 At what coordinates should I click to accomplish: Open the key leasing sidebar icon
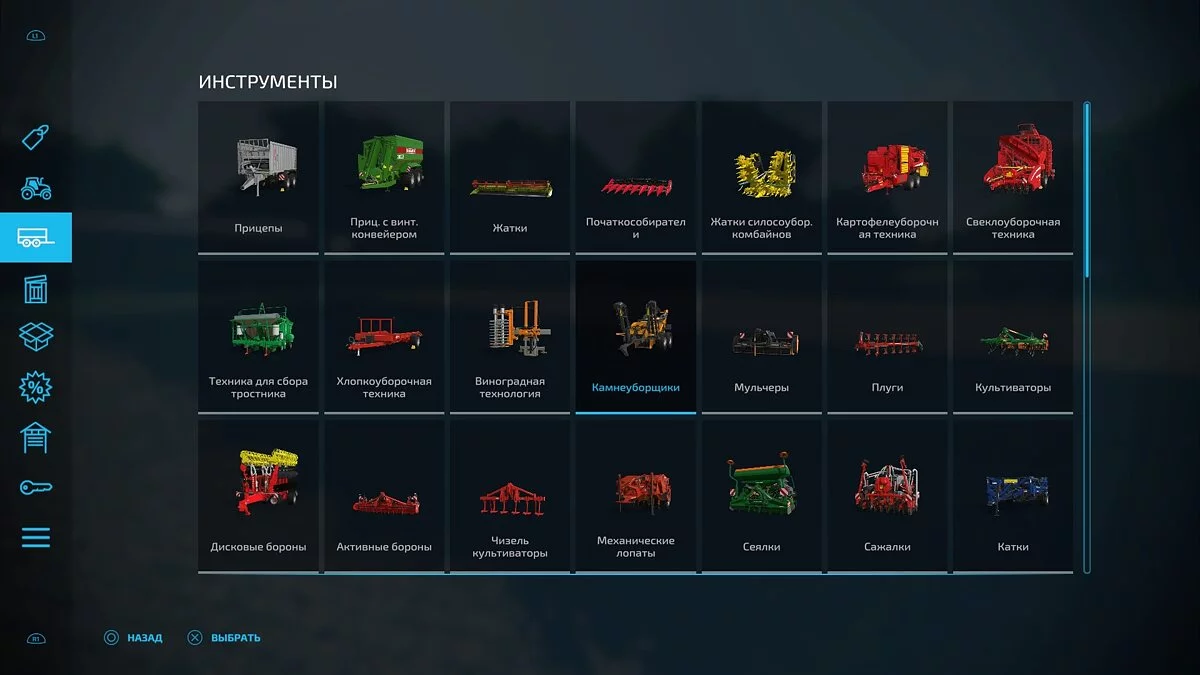point(36,487)
